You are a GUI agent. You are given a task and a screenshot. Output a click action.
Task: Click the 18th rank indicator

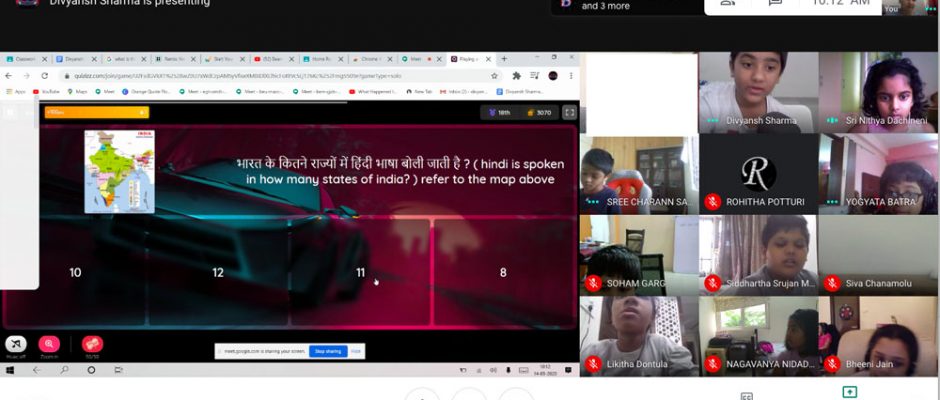499,112
